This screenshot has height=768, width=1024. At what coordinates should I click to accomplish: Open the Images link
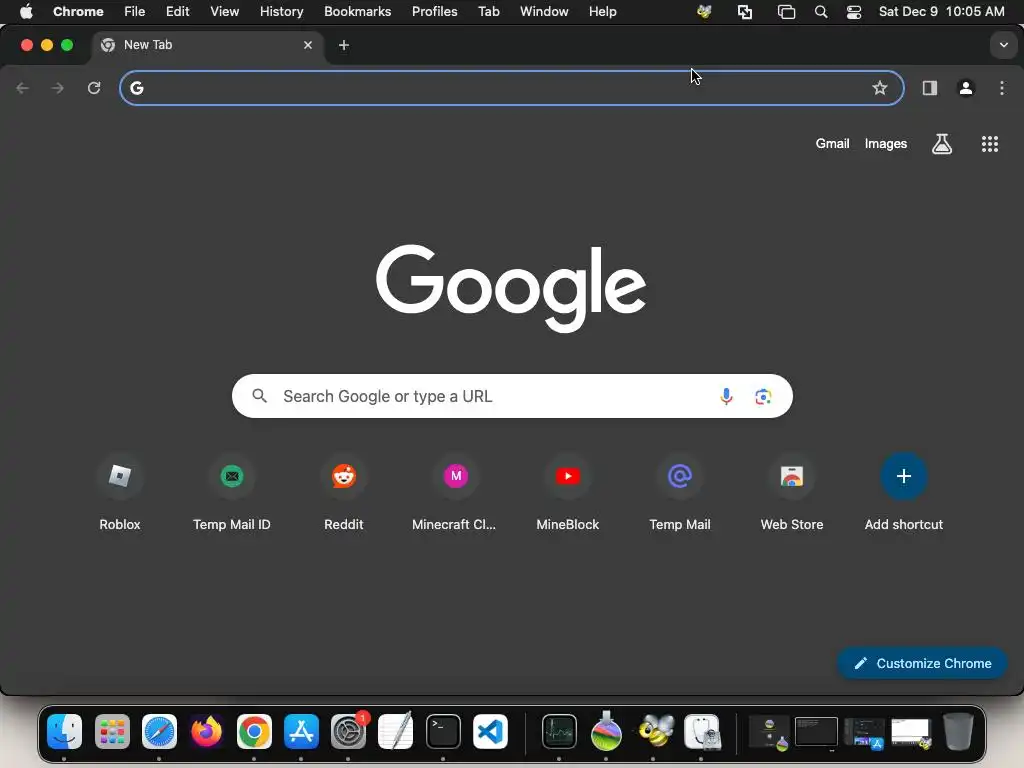tap(886, 144)
